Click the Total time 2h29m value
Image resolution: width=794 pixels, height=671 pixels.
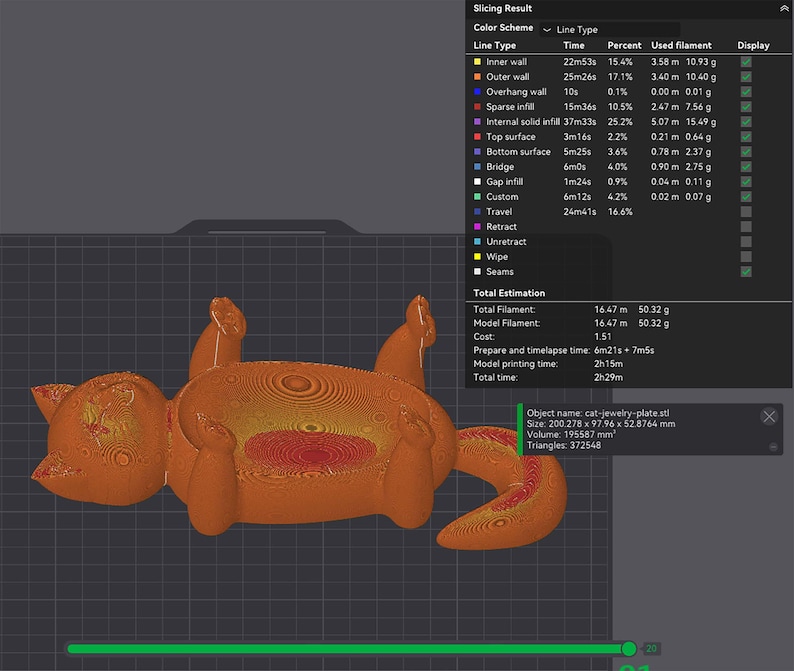point(608,377)
